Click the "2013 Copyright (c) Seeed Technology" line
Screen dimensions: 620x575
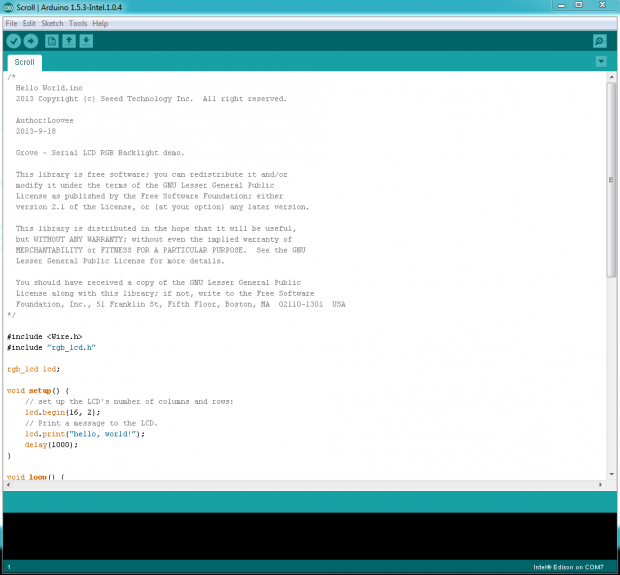(151, 99)
